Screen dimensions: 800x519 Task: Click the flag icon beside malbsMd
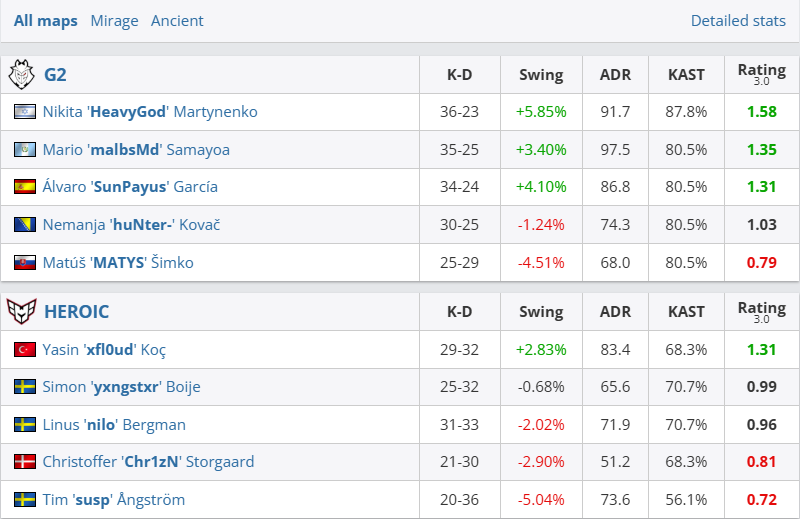(25, 150)
